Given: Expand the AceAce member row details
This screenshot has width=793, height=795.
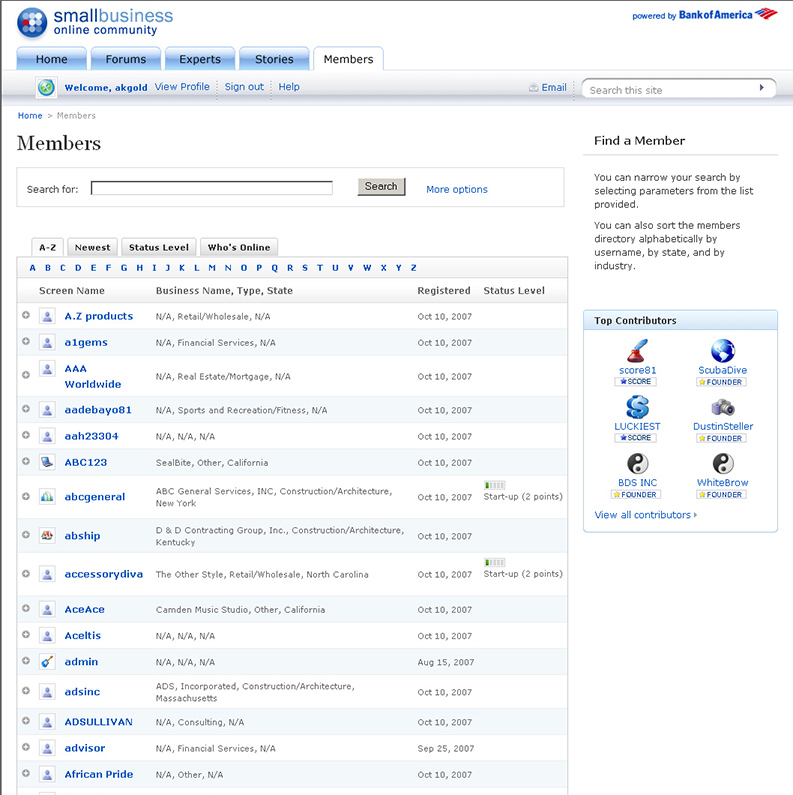Looking at the screenshot, I should pyautogui.click(x=26, y=609).
